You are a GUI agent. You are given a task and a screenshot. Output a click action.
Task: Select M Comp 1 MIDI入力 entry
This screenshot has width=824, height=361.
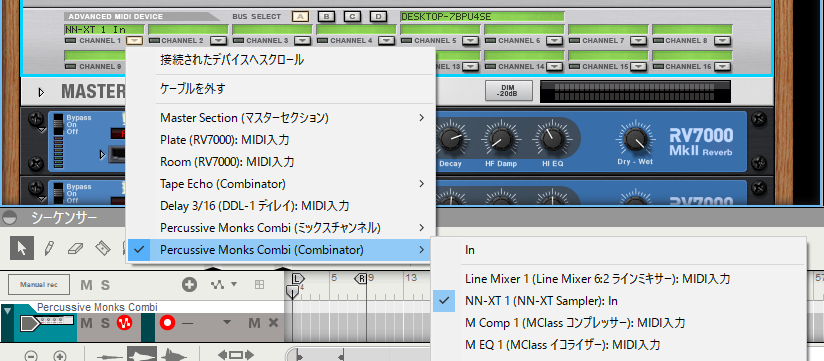tap(619, 323)
